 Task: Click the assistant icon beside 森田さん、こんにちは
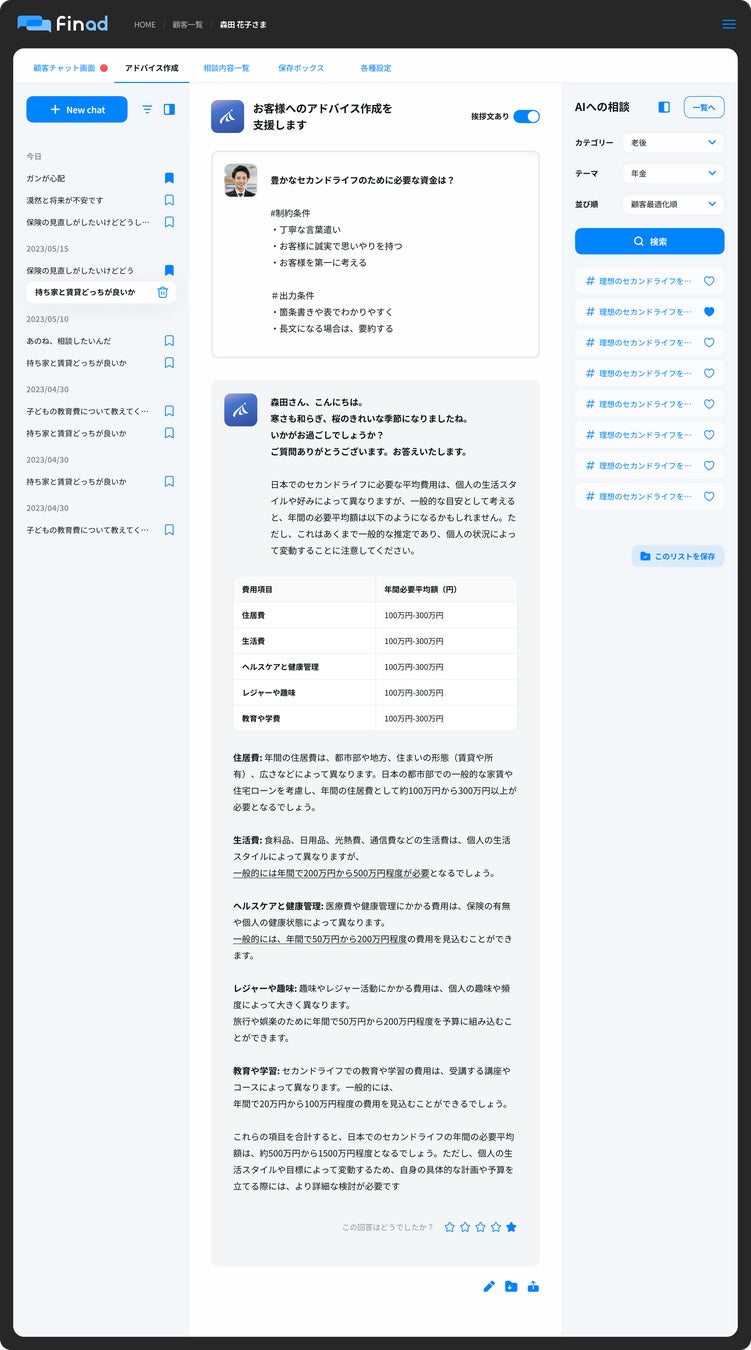coord(240,410)
